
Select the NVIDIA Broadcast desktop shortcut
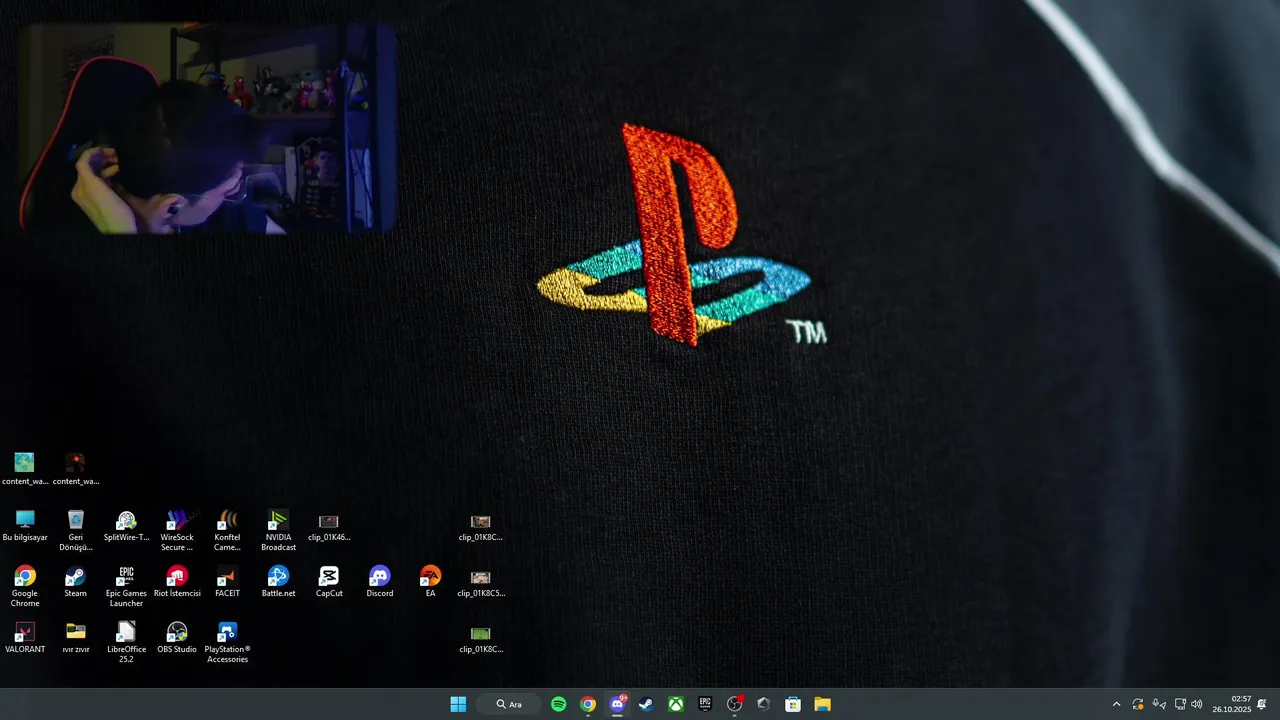(278, 530)
